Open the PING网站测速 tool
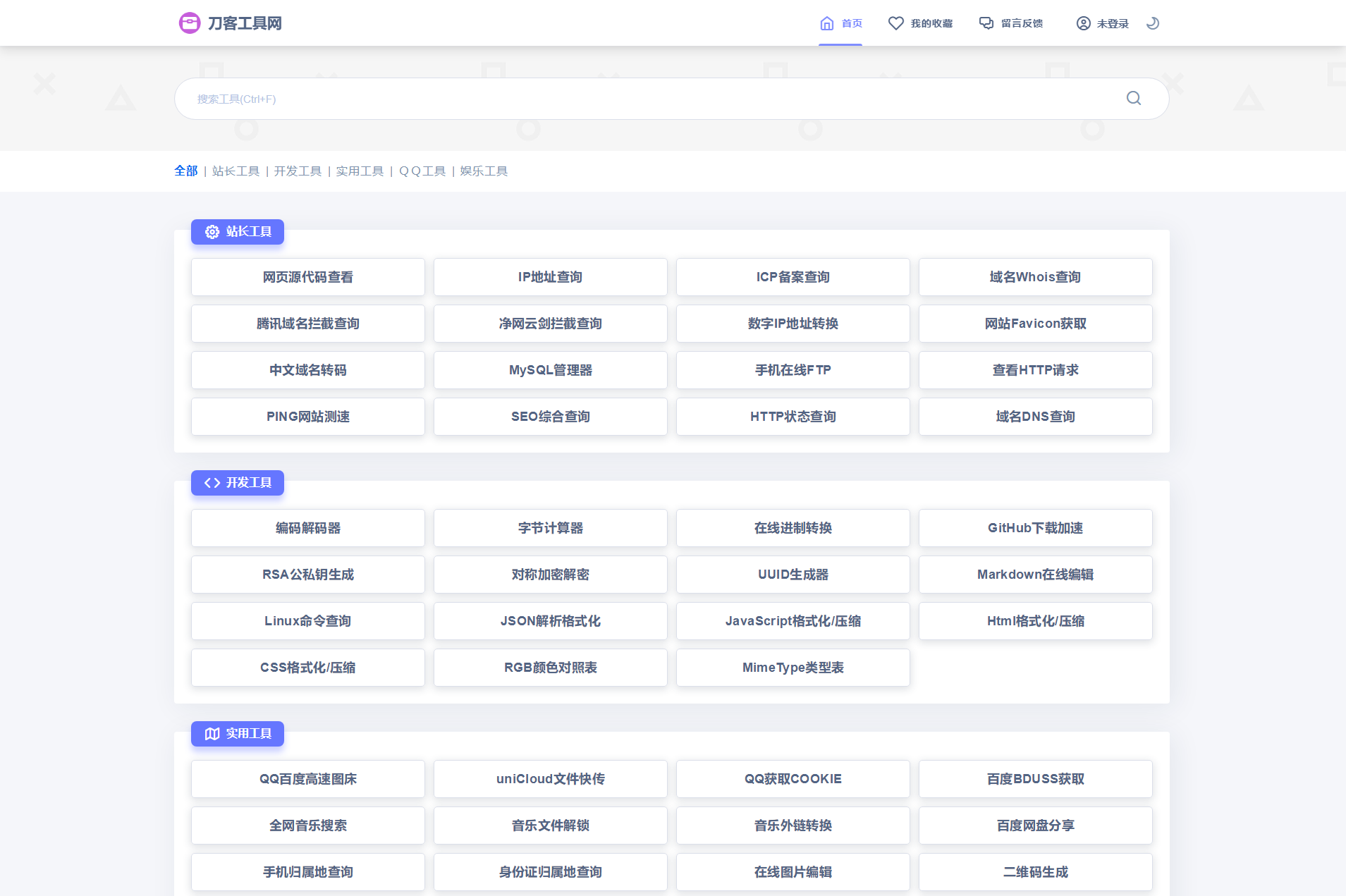1346x896 pixels. pos(308,417)
